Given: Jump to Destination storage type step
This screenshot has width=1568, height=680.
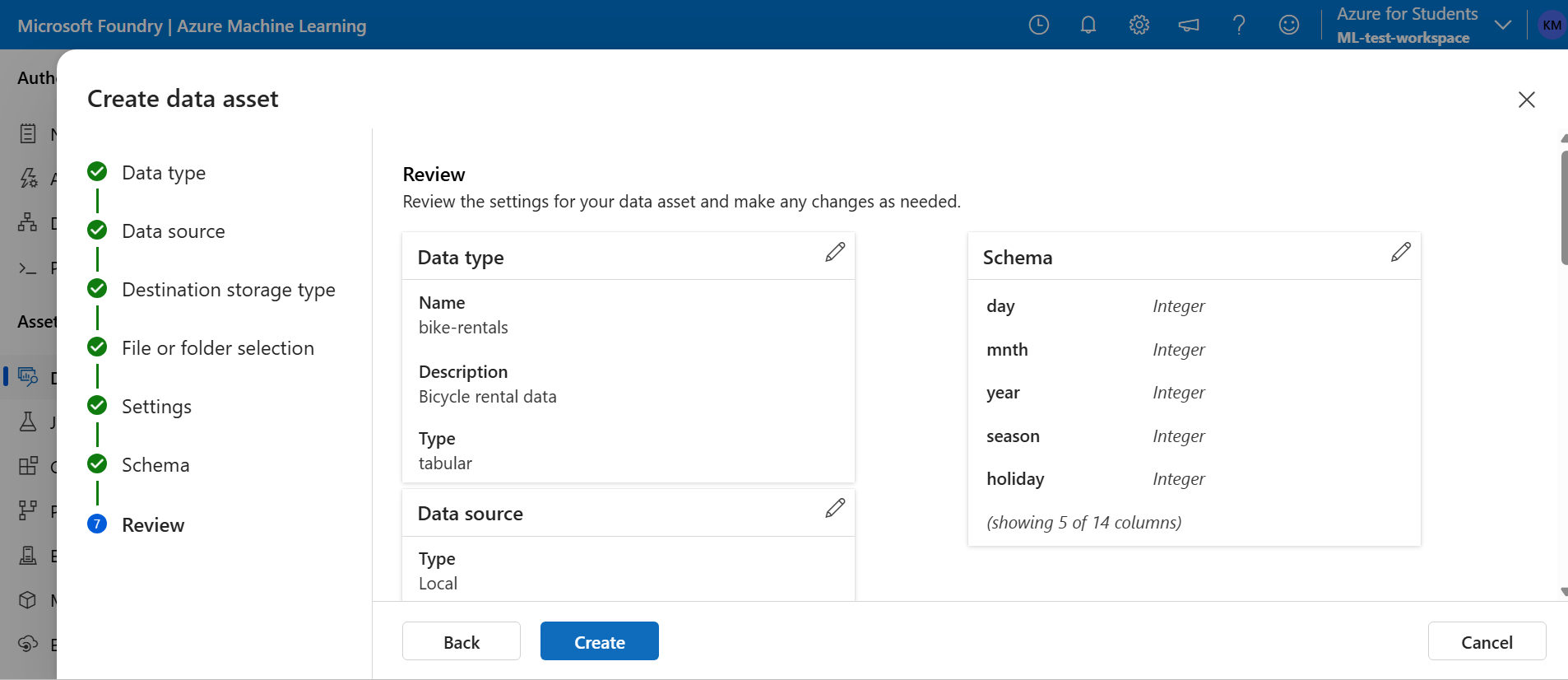Looking at the screenshot, I should coord(228,290).
